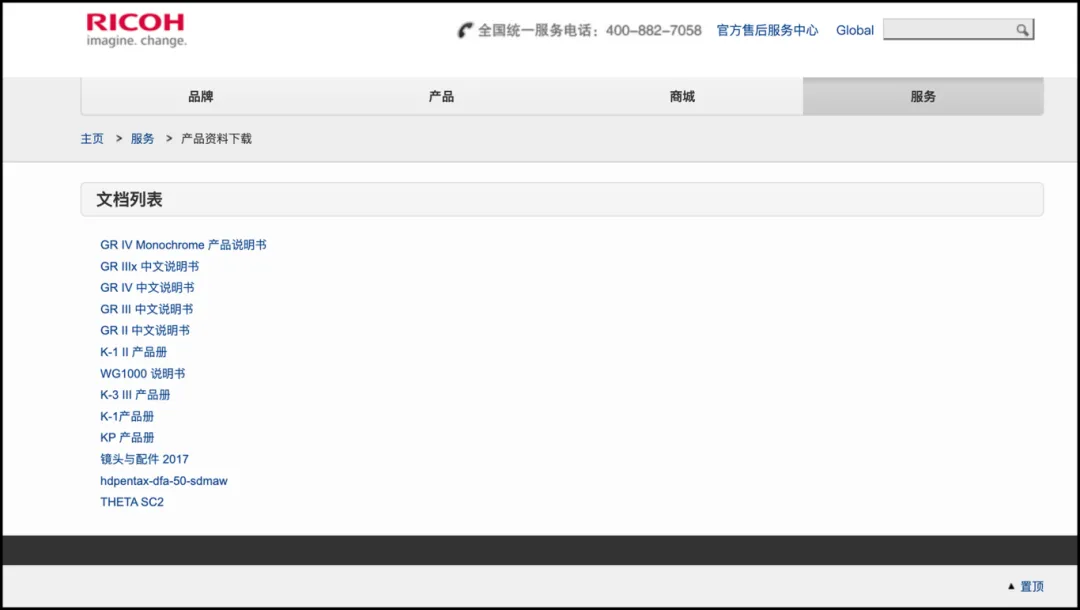Click the RICOH imagine. change. logo

[136, 30]
